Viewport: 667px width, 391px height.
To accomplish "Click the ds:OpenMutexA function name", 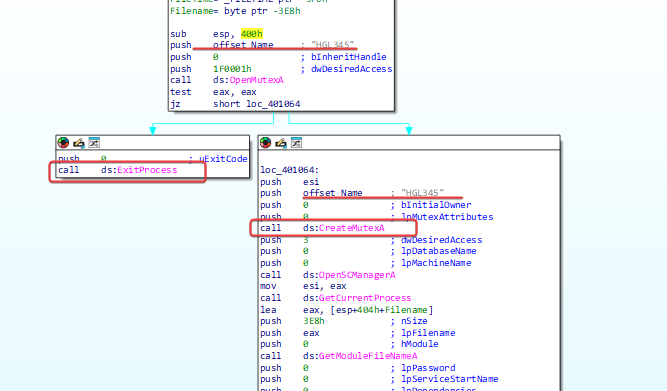I will (x=248, y=80).
